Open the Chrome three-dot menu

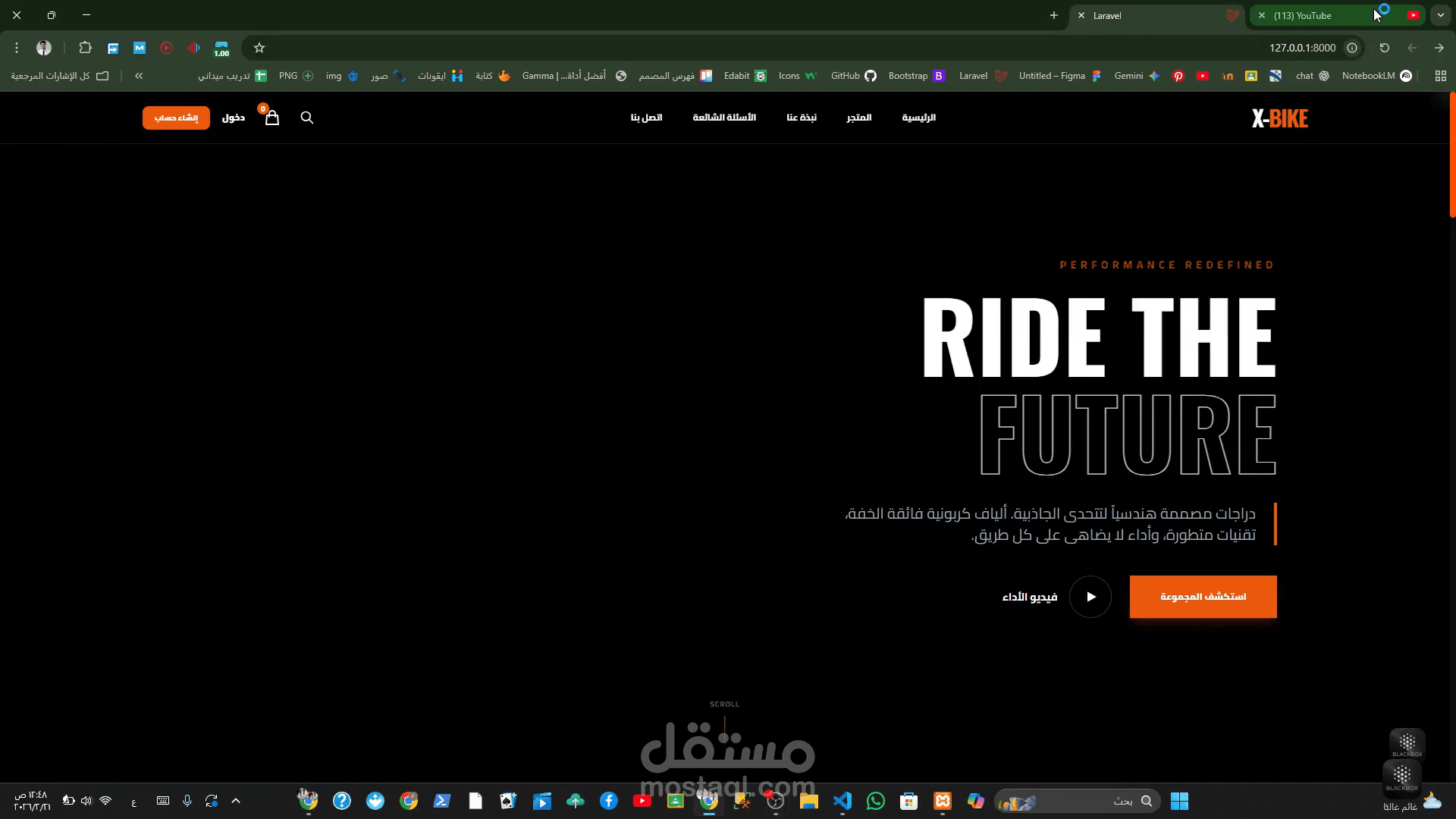[17, 48]
